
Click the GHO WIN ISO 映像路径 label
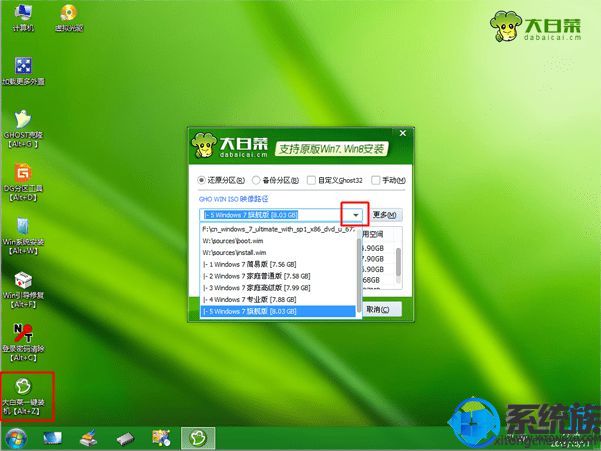(233, 199)
